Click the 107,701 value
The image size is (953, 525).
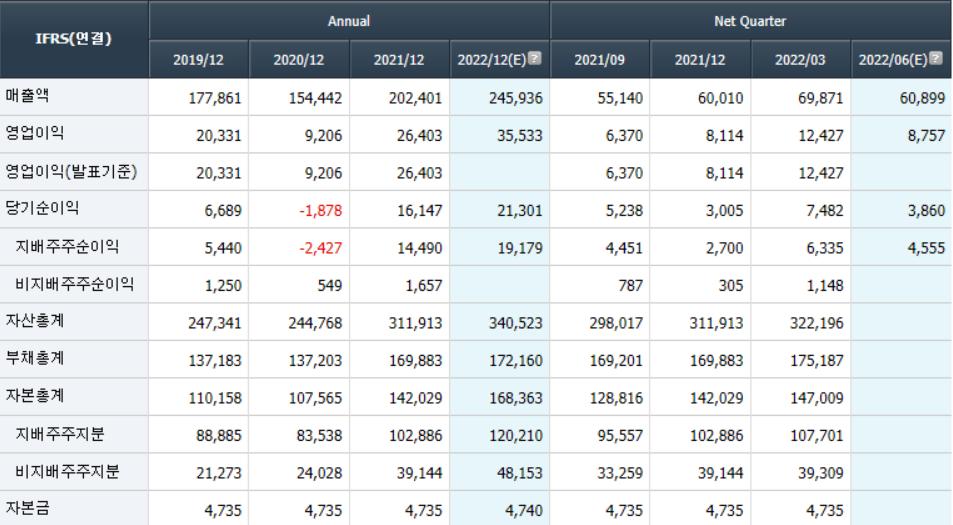click(816, 436)
